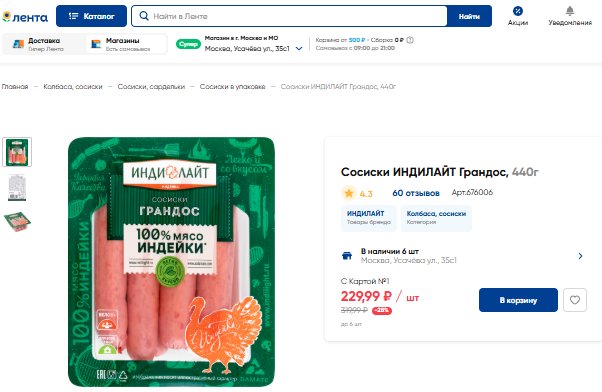
Task: Open the Акции percent icon
Action: coord(518,11)
